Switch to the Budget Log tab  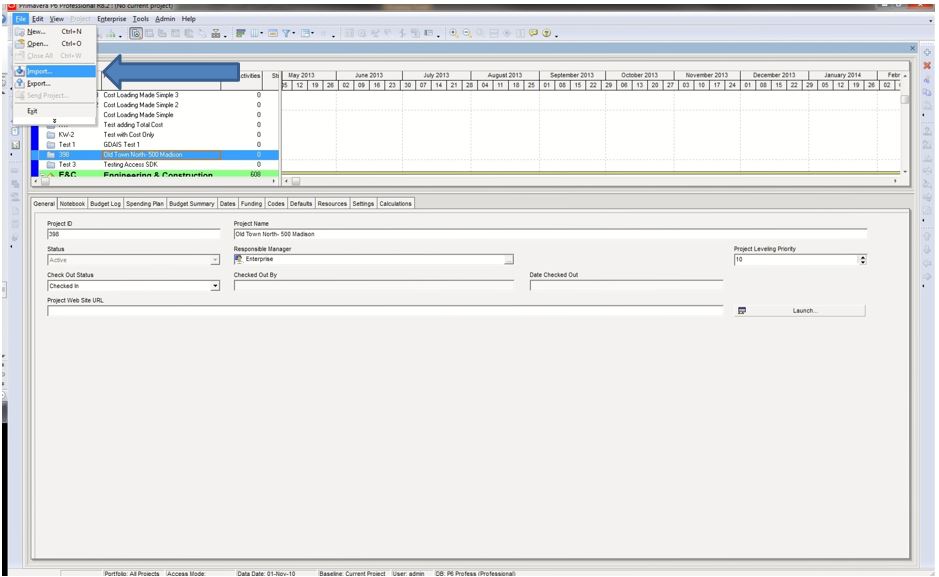pyautogui.click(x=105, y=204)
